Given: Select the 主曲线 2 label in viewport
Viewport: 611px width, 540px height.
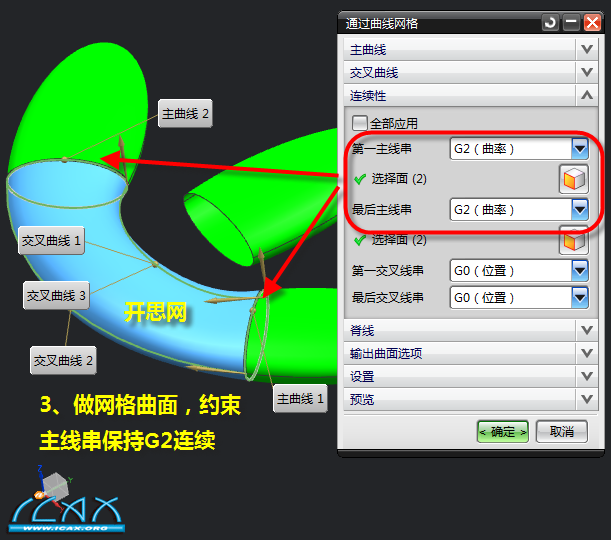Looking at the screenshot, I should [x=185, y=113].
